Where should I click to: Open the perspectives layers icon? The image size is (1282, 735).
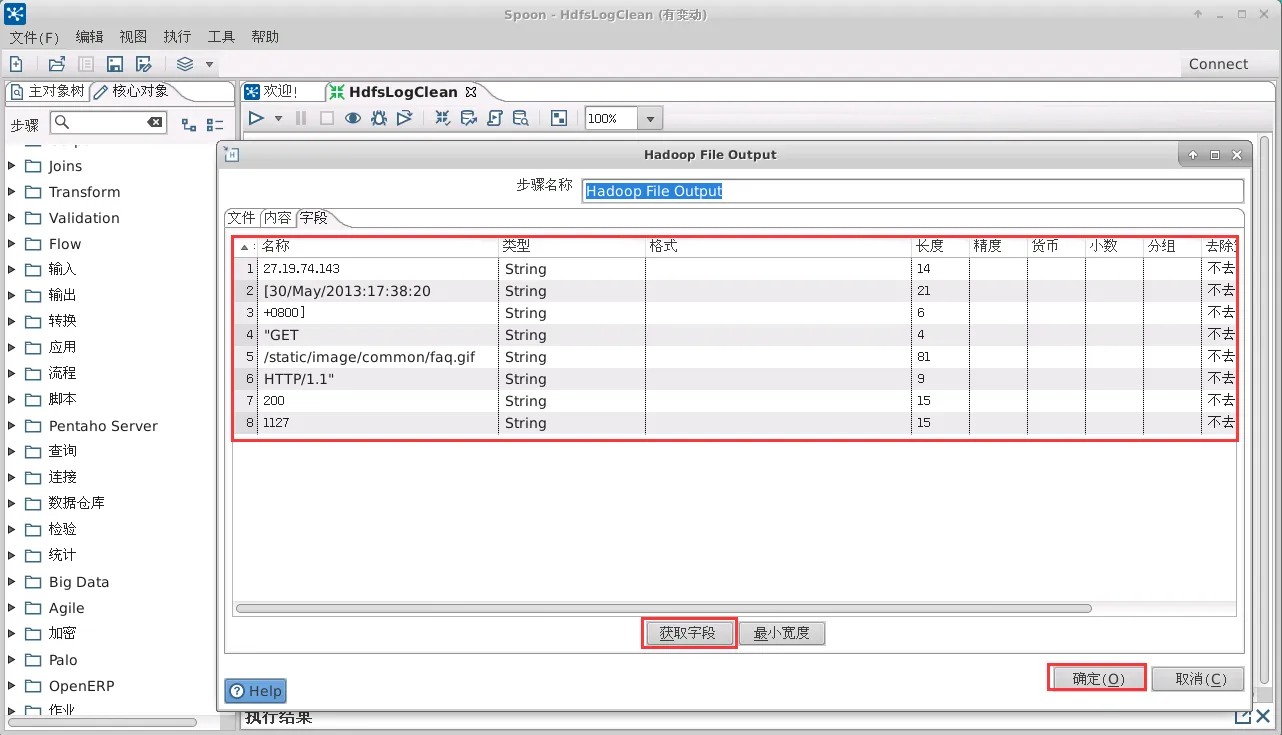tap(185, 64)
